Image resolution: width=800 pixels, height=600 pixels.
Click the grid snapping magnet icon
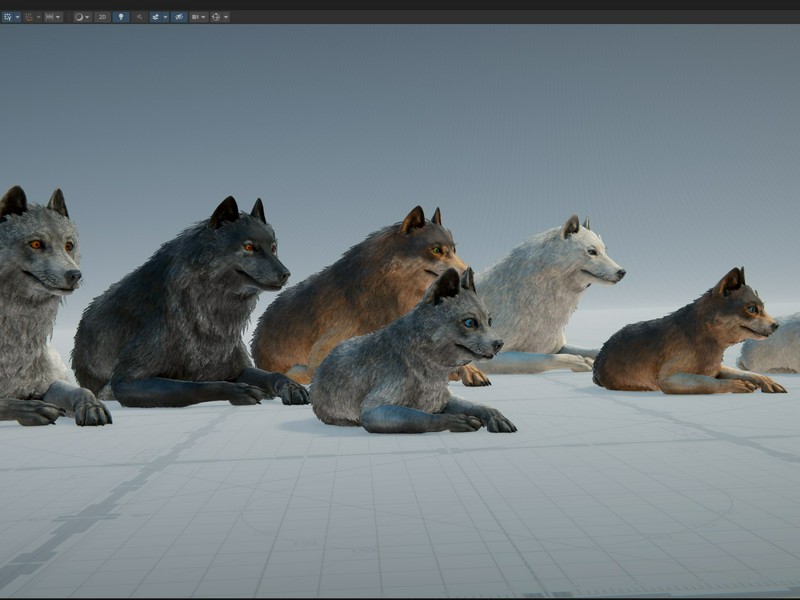[29, 17]
